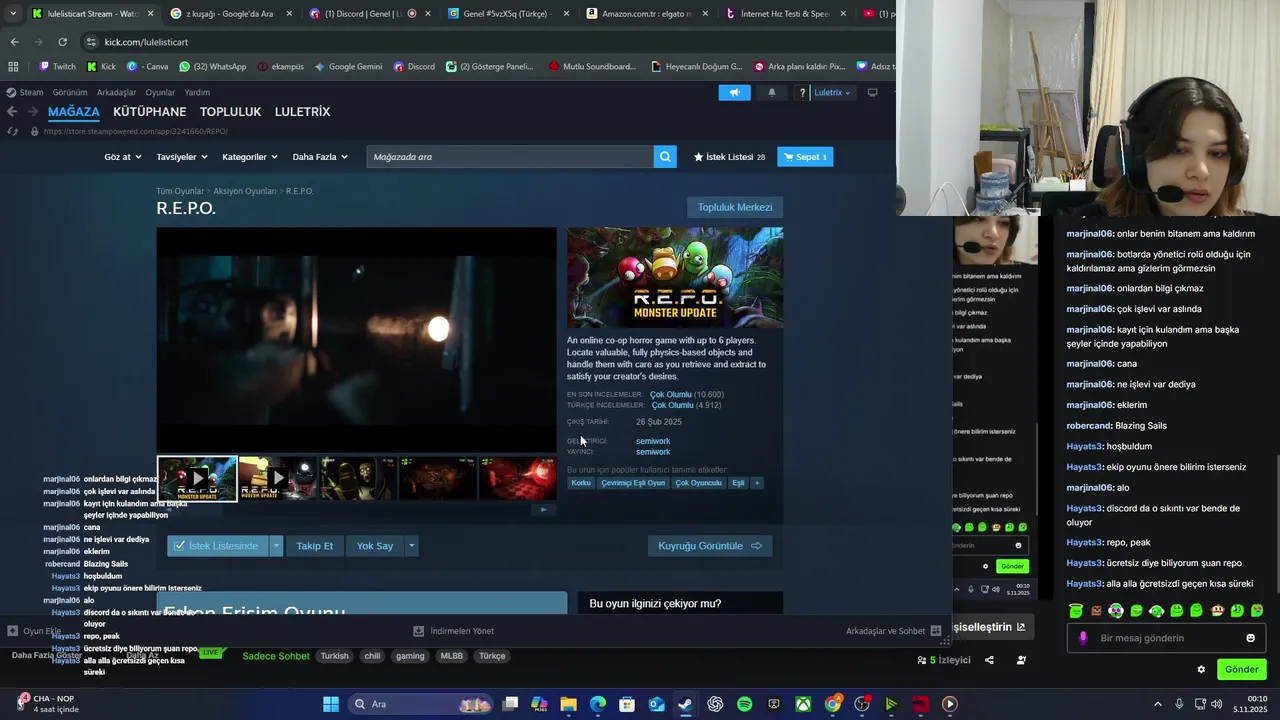The width and height of the screenshot is (1280, 720).
Task: Open emoji picker in chat message box
Action: (x=1250, y=638)
